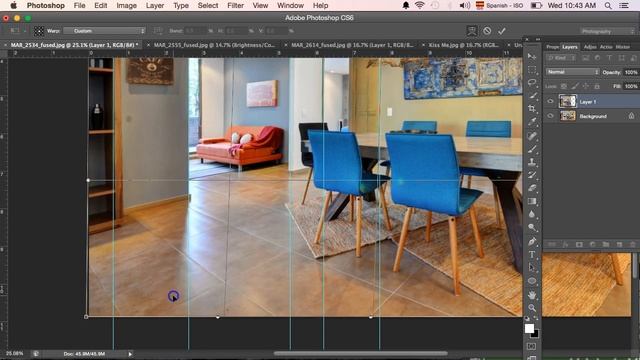640x360 pixels.
Task: Create a new layer button
Action: pyautogui.click(x=619, y=244)
